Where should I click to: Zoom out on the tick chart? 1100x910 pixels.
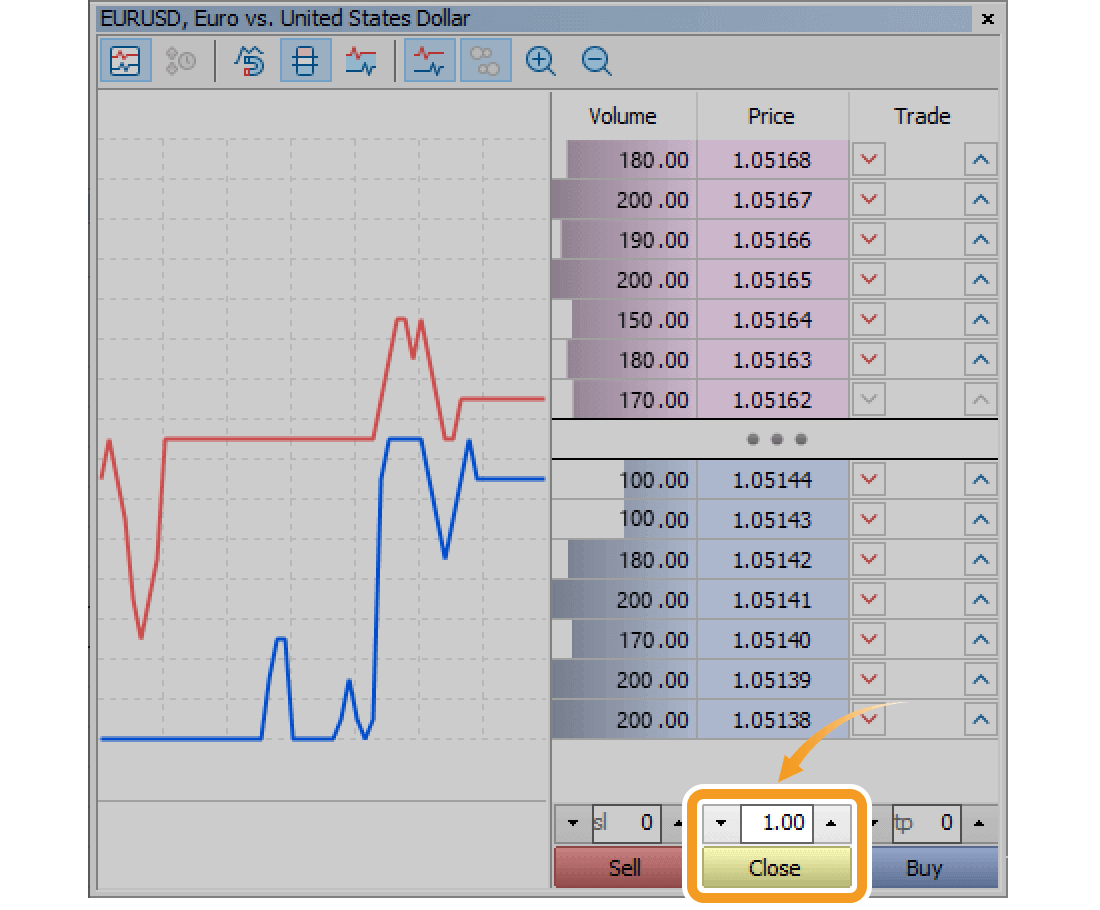pos(596,62)
